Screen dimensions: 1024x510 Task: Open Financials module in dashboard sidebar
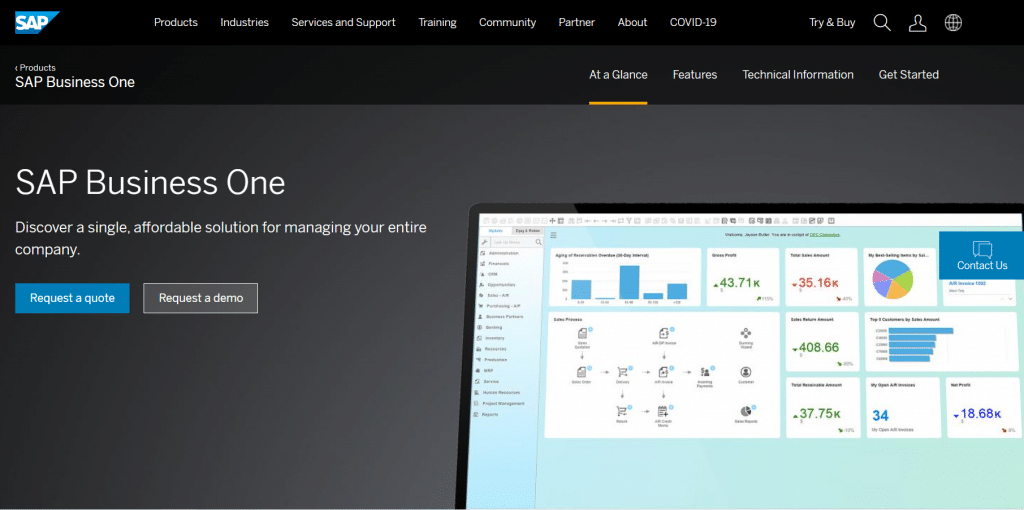pos(498,263)
